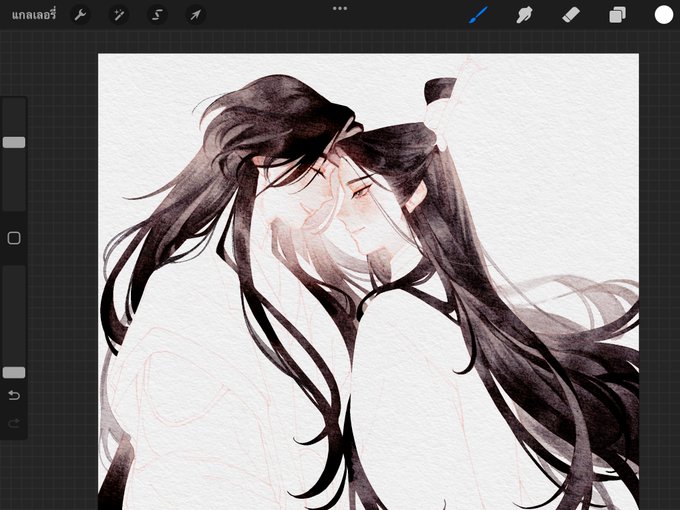This screenshot has height=510, width=680.
Task: Open the Adjustments magic wand menu
Action: 118,15
